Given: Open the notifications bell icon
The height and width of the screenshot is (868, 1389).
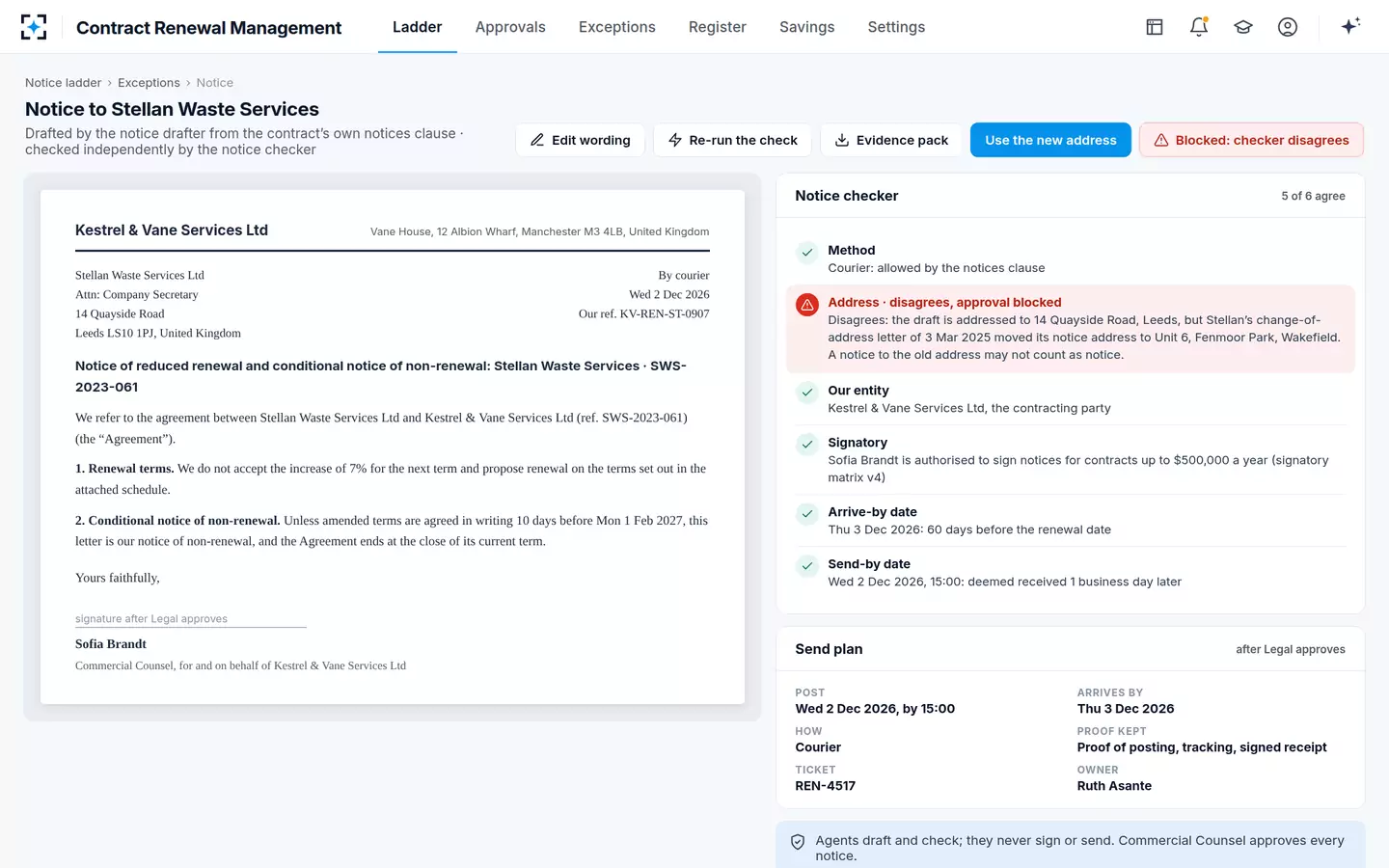Looking at the screenshot, I should [1199, 27].
